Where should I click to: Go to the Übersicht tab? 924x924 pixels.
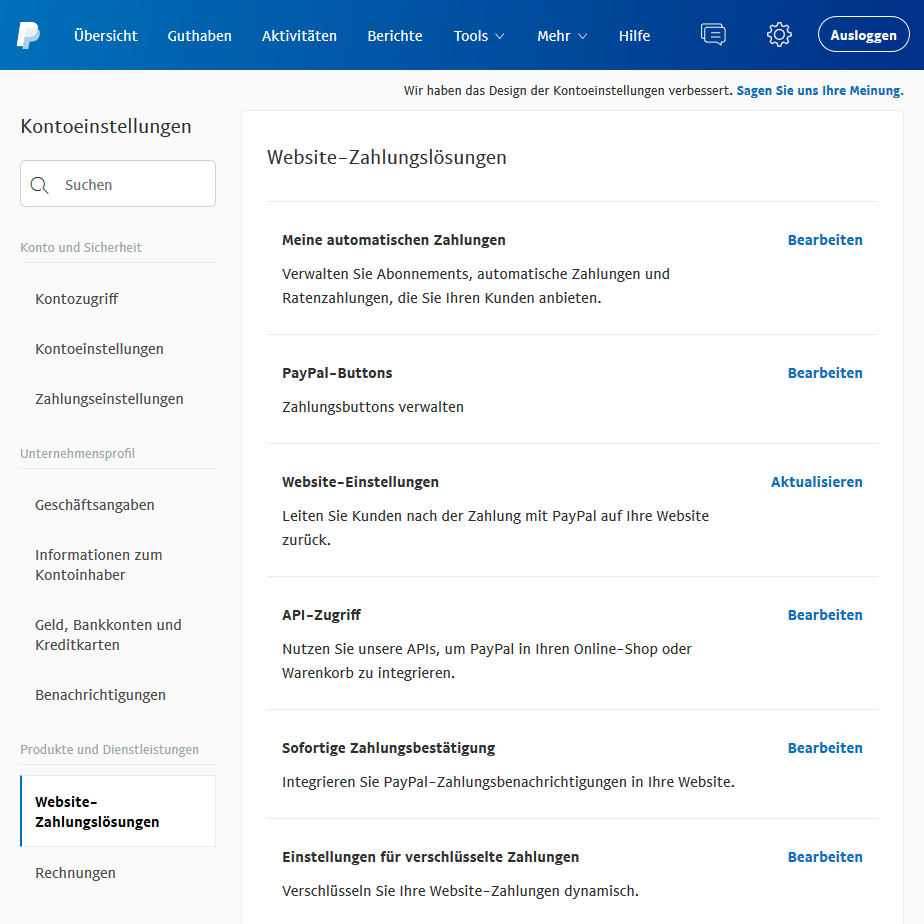pos(105,36)
